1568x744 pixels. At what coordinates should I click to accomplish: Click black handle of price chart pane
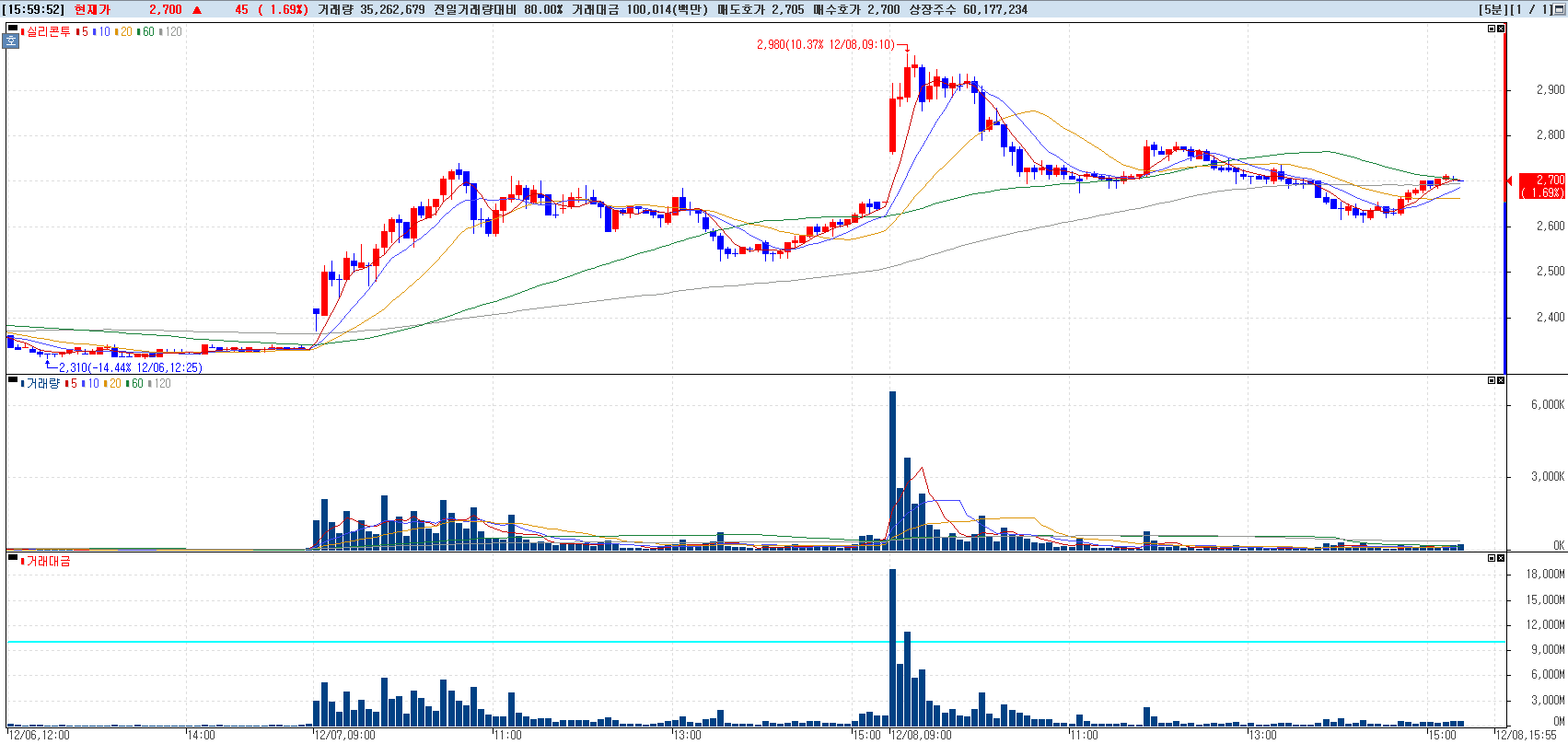pos(12,29)
